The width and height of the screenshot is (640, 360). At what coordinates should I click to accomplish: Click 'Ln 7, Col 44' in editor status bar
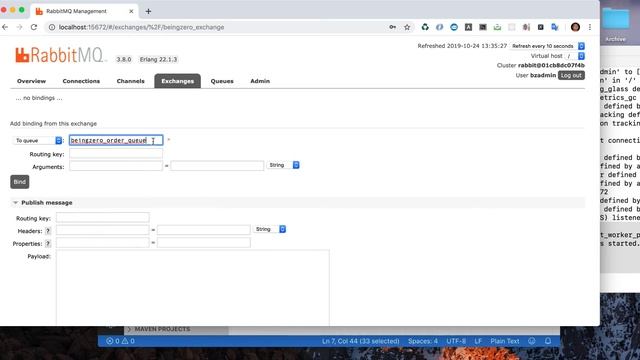(x=360, y=341)
